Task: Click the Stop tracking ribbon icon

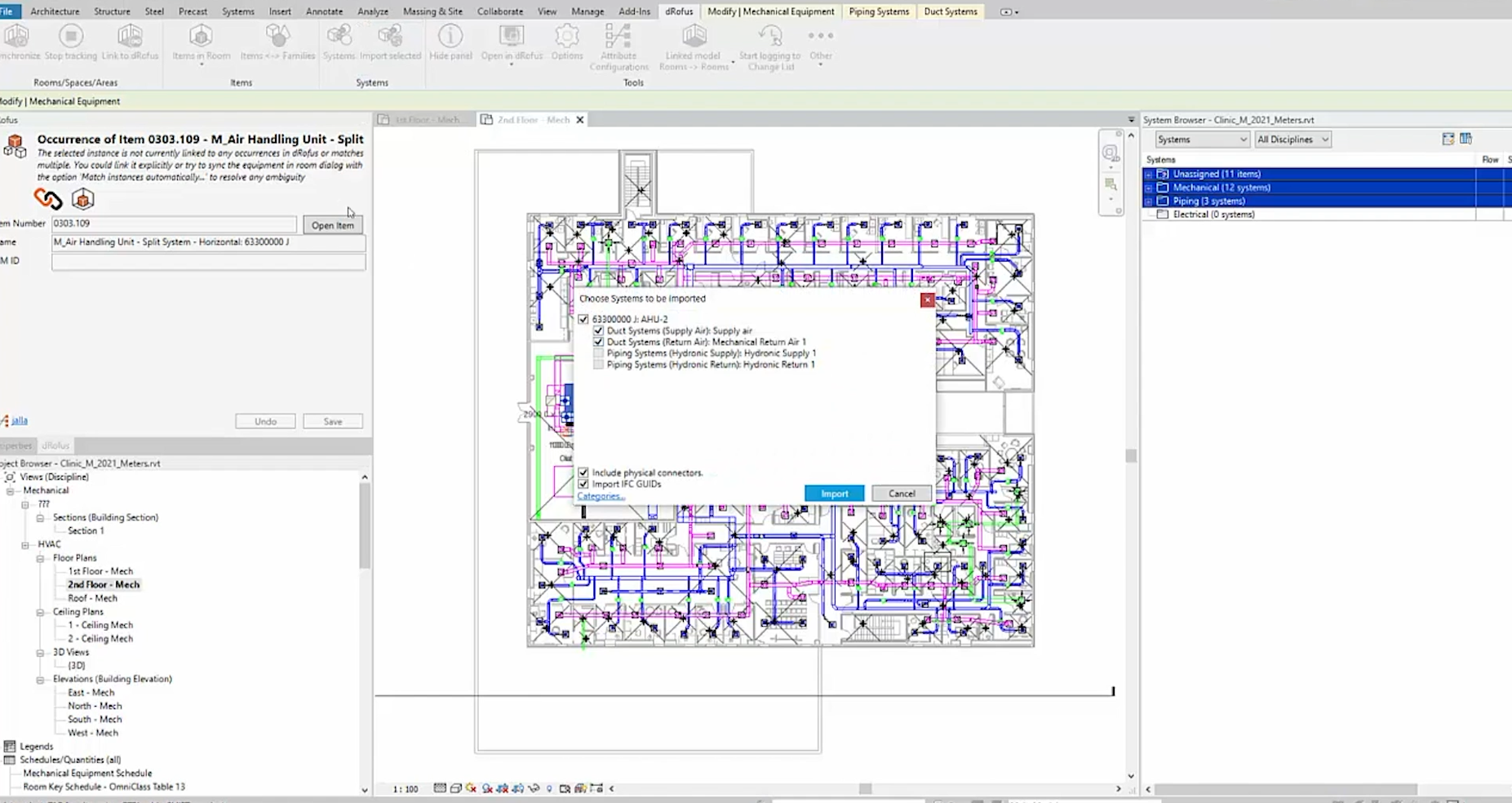Action: (x=71, y=36)
